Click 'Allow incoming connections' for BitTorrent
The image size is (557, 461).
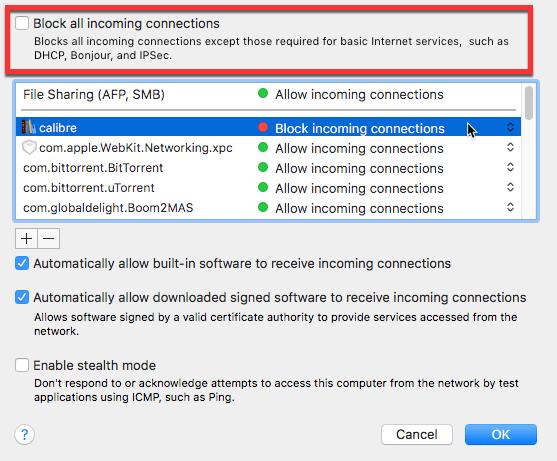click(359, 168)
